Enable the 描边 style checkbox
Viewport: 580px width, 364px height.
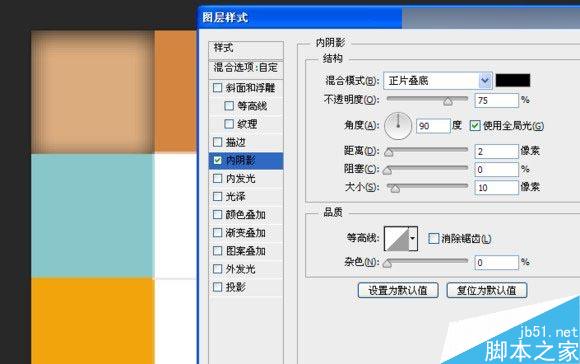218,142
